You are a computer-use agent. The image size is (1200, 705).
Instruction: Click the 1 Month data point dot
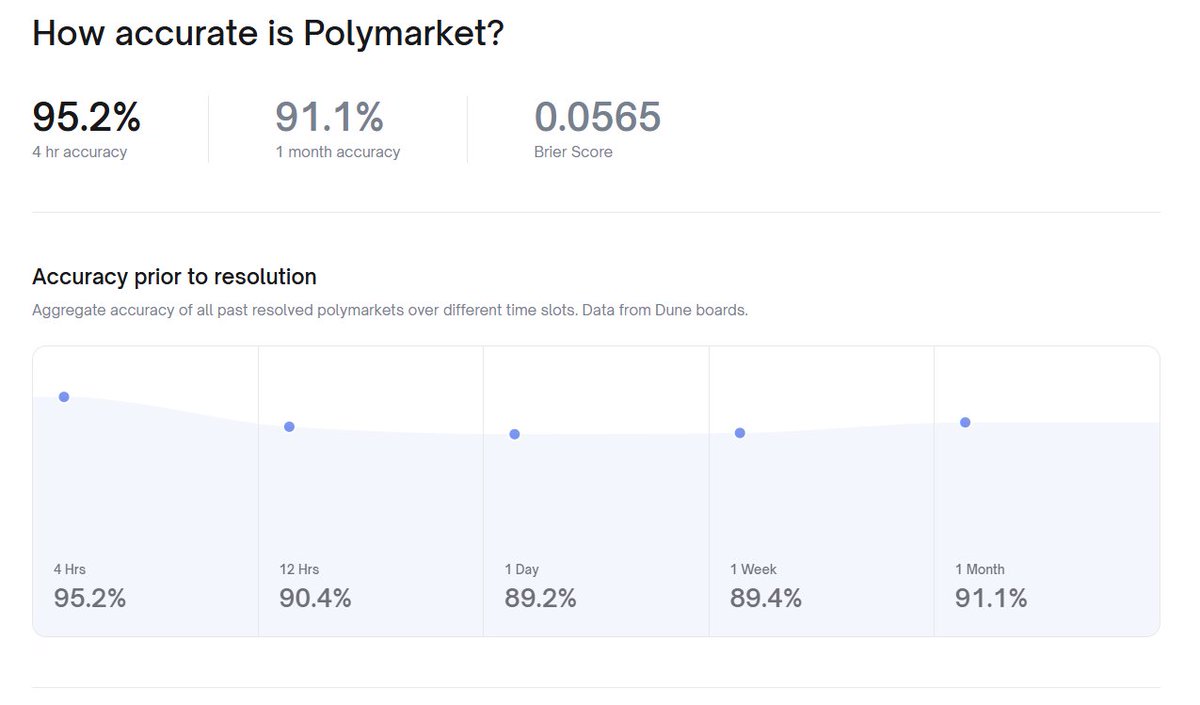click(x=965, y=422)
